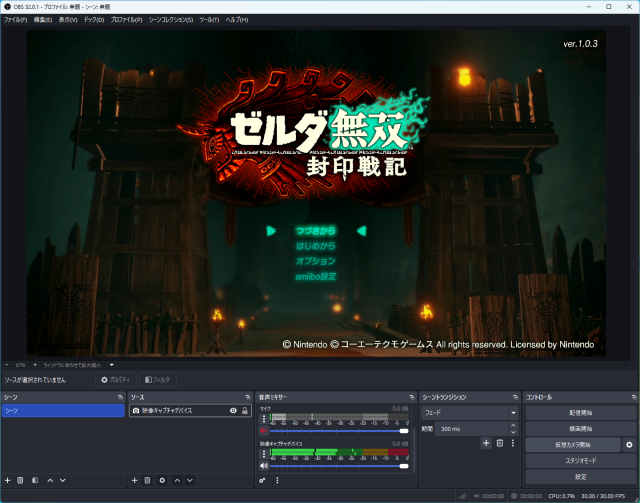Viewport: 640px width, 503px height.
Task: Unmute the マイク audio channel
Action: click(x=264, y=431)
